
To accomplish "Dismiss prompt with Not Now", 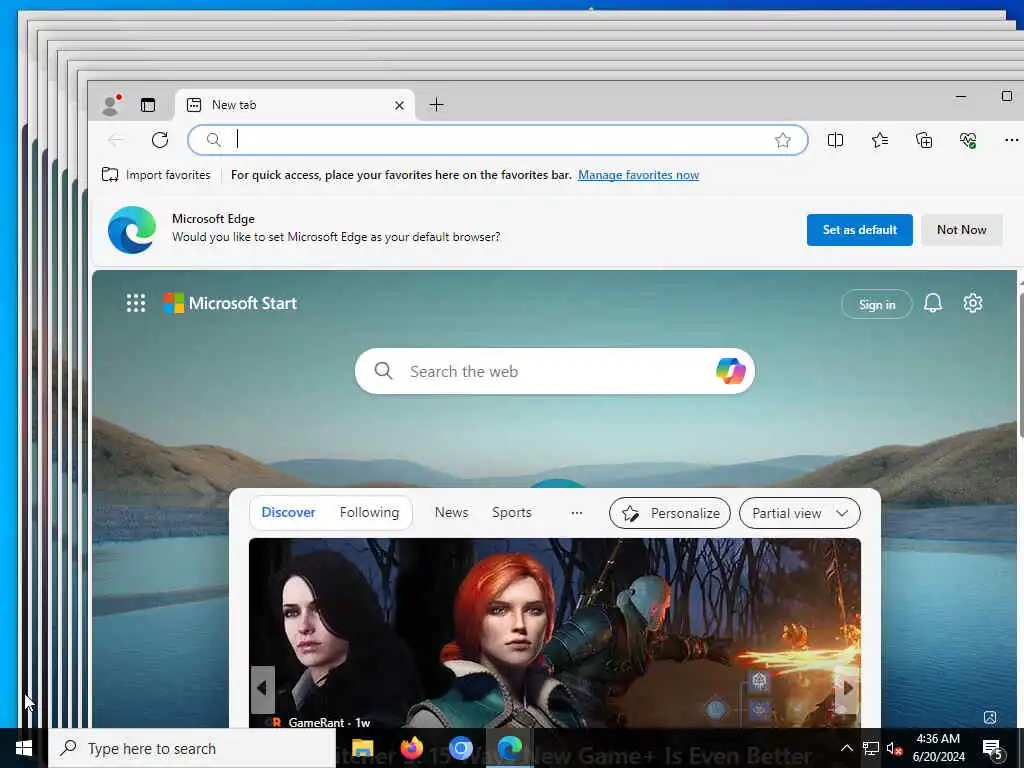I will coord(961,230).
